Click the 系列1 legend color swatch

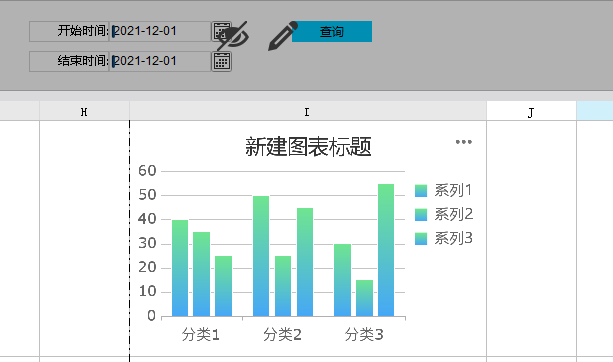point(421,191)
